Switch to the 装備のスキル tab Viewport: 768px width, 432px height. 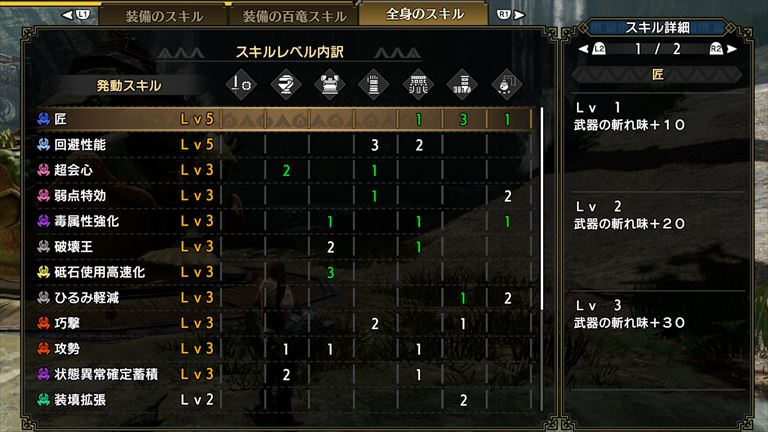point(164,16)
